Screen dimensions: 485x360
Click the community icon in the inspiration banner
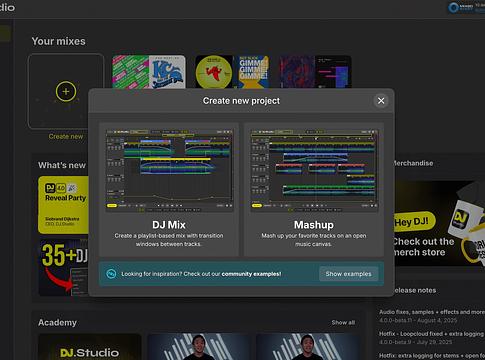111,274
